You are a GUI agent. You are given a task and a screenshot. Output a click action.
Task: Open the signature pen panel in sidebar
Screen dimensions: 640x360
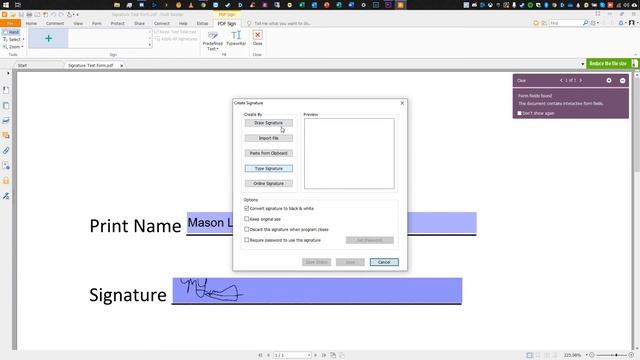(x=6, y=196)
